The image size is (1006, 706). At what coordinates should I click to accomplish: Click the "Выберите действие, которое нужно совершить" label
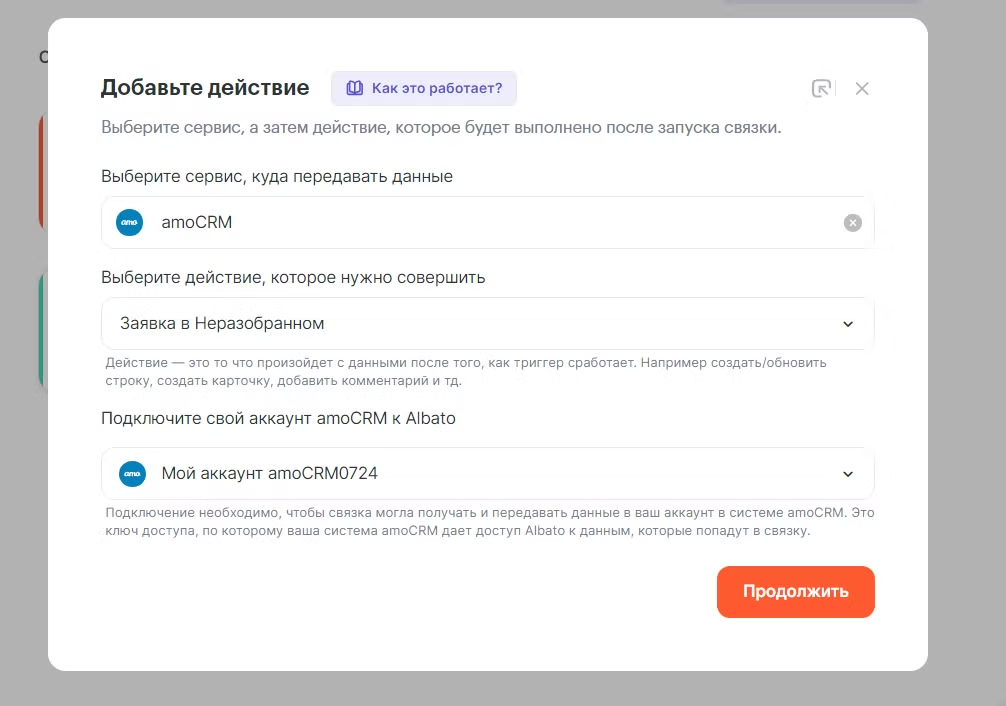coord(293,277)
